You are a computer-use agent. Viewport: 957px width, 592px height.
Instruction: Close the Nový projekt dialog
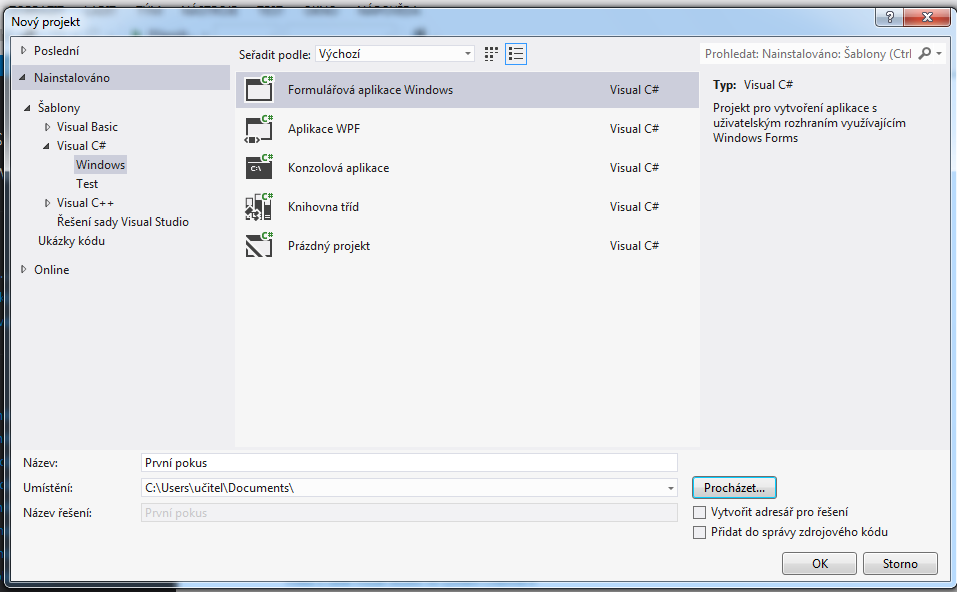(927, 17)
